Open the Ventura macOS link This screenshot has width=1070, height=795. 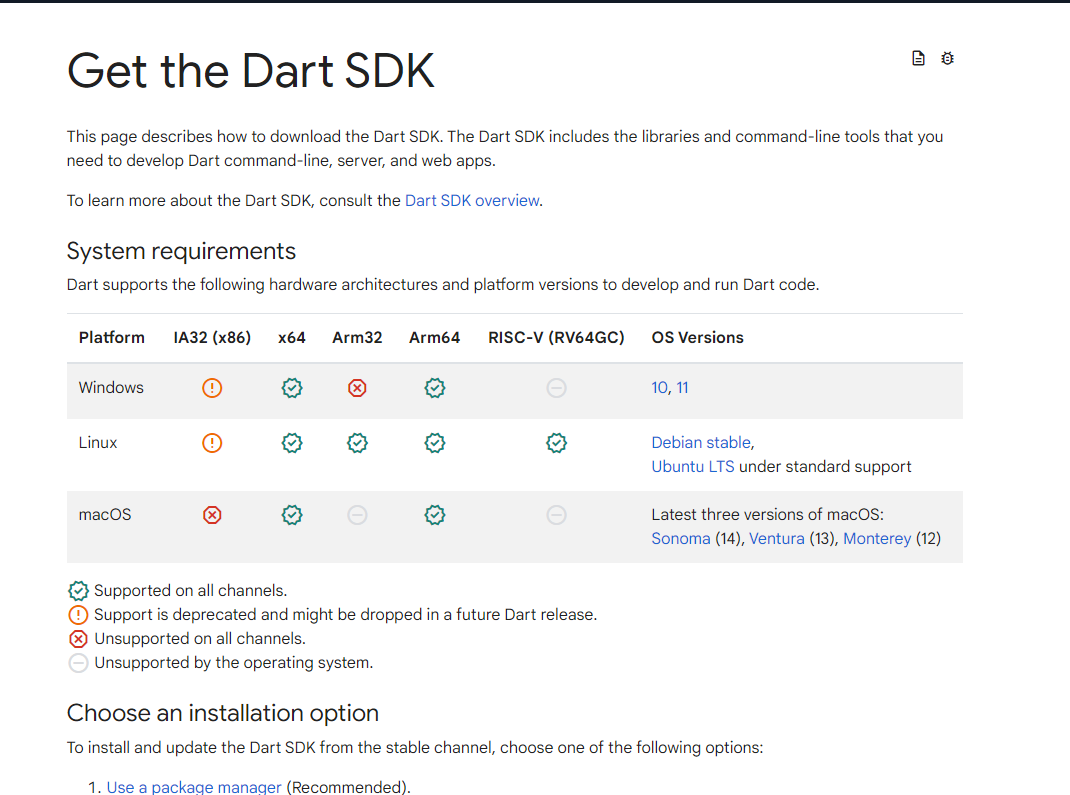[x=777, y=538]
